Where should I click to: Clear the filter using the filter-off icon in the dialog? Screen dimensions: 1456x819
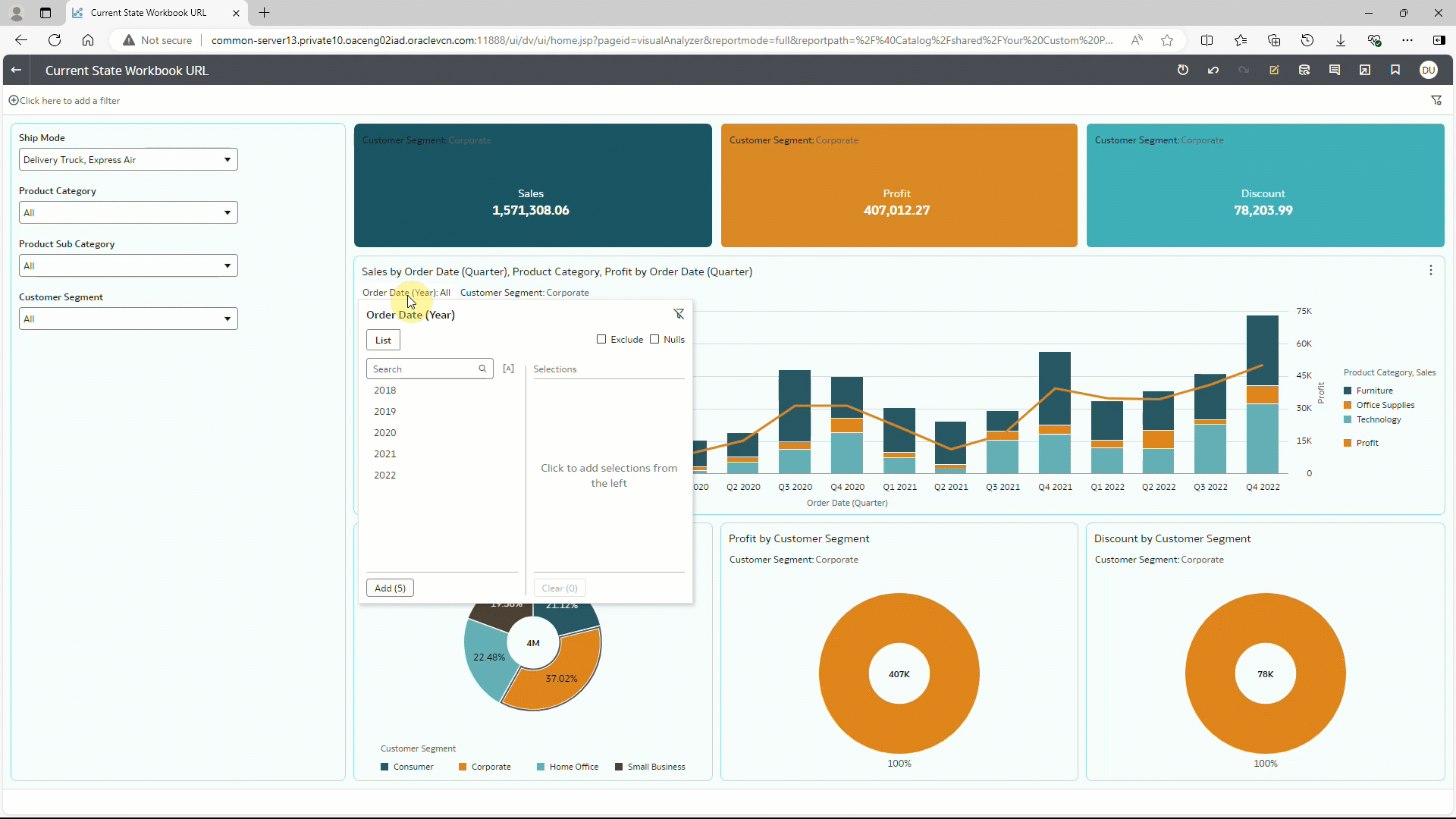tap(679, 314)
